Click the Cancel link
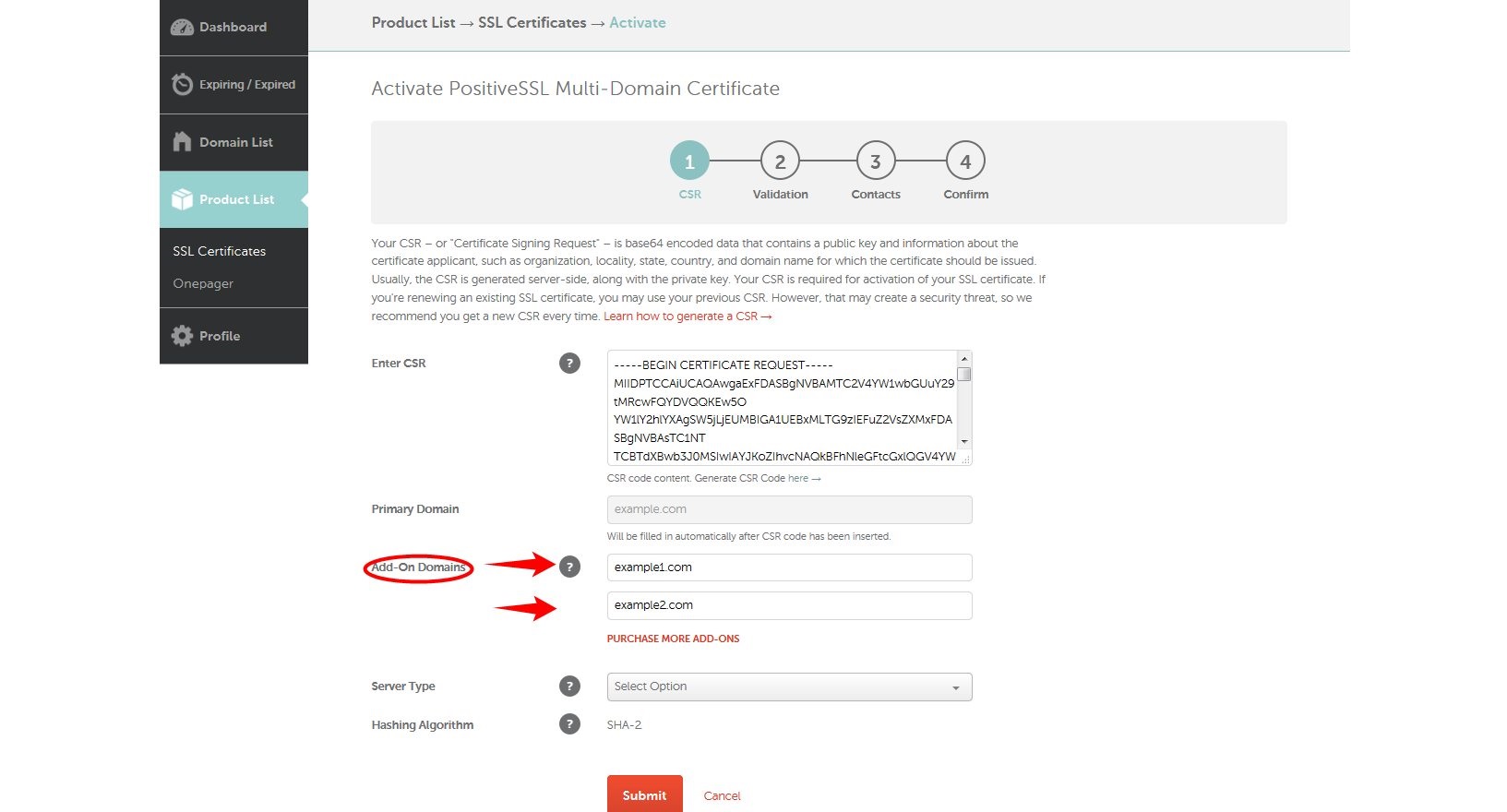Image resolution: width=1507 pixels, height=812 pixels. 722,795
